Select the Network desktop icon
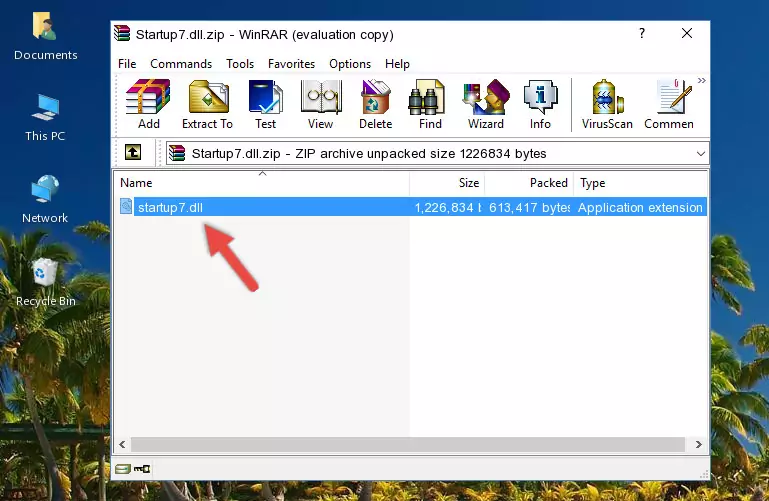 click(45, 199)
